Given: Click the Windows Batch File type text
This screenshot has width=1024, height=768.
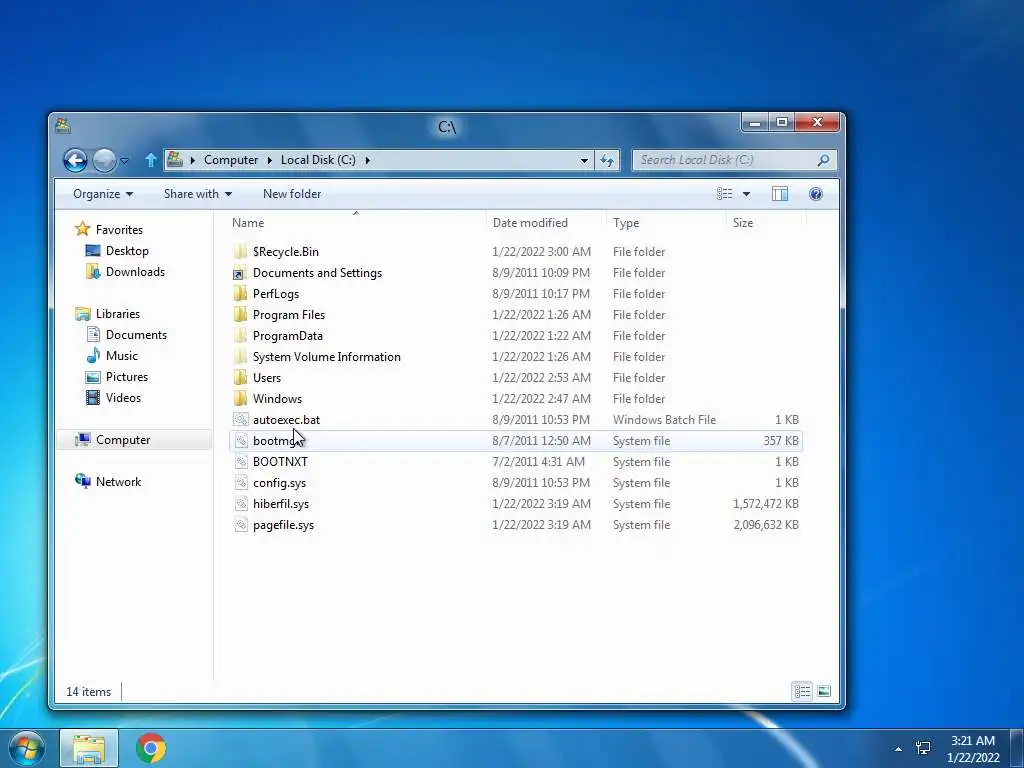Looking at the screenshot, I should point(664,420).
